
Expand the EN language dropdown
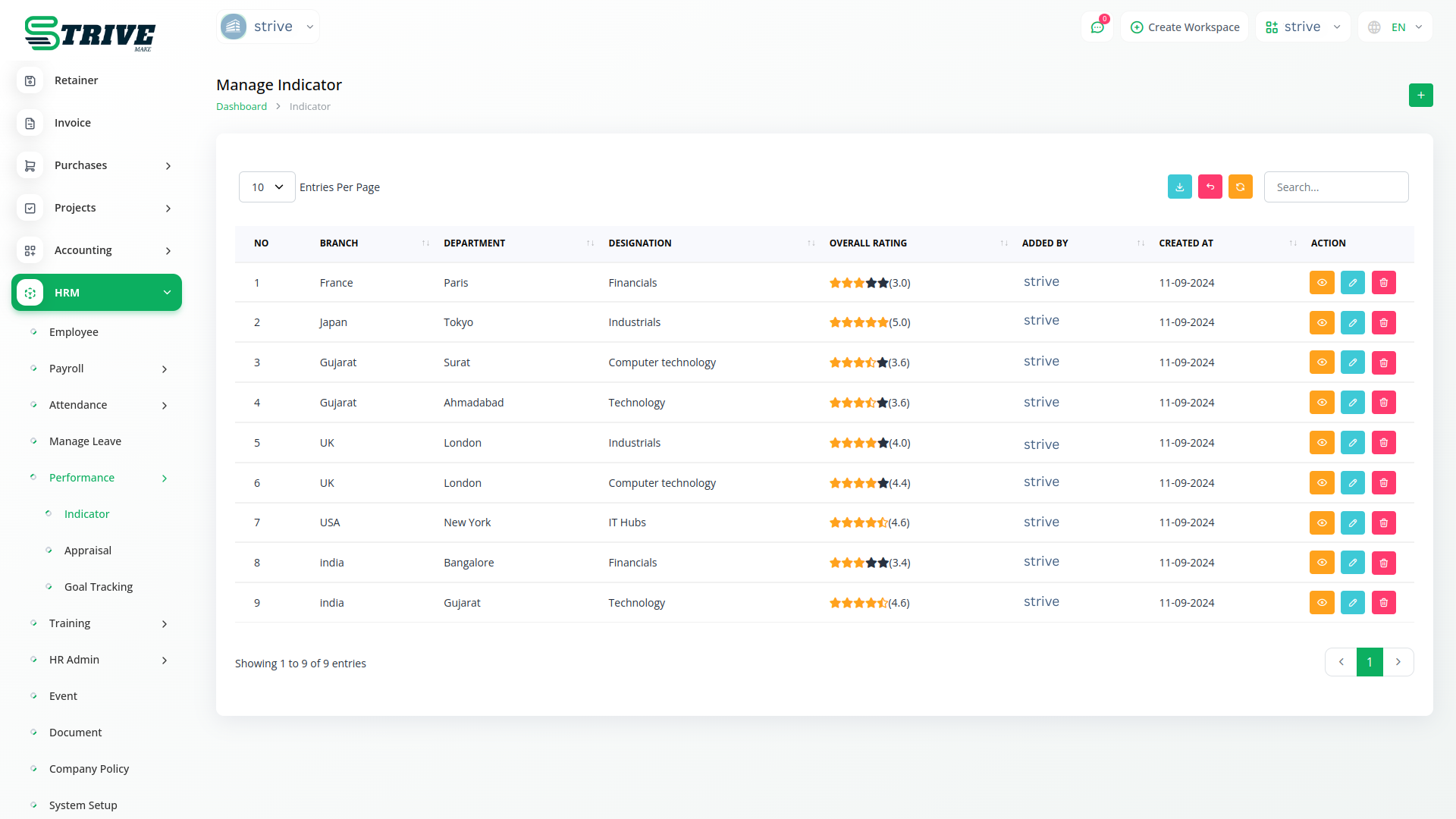coord(1396,27)
